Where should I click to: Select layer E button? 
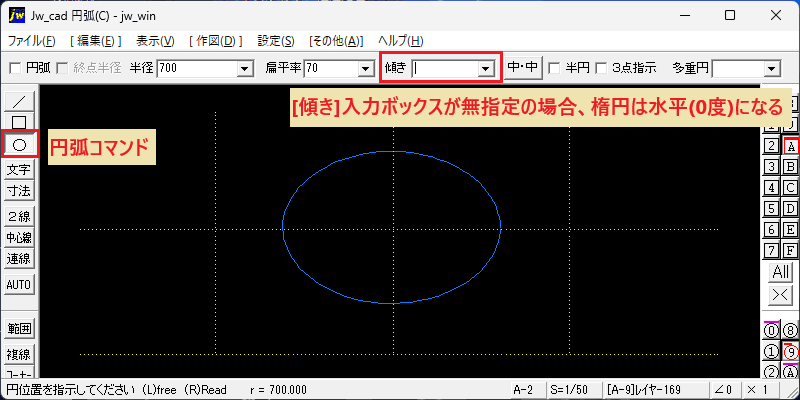[790, 230]
